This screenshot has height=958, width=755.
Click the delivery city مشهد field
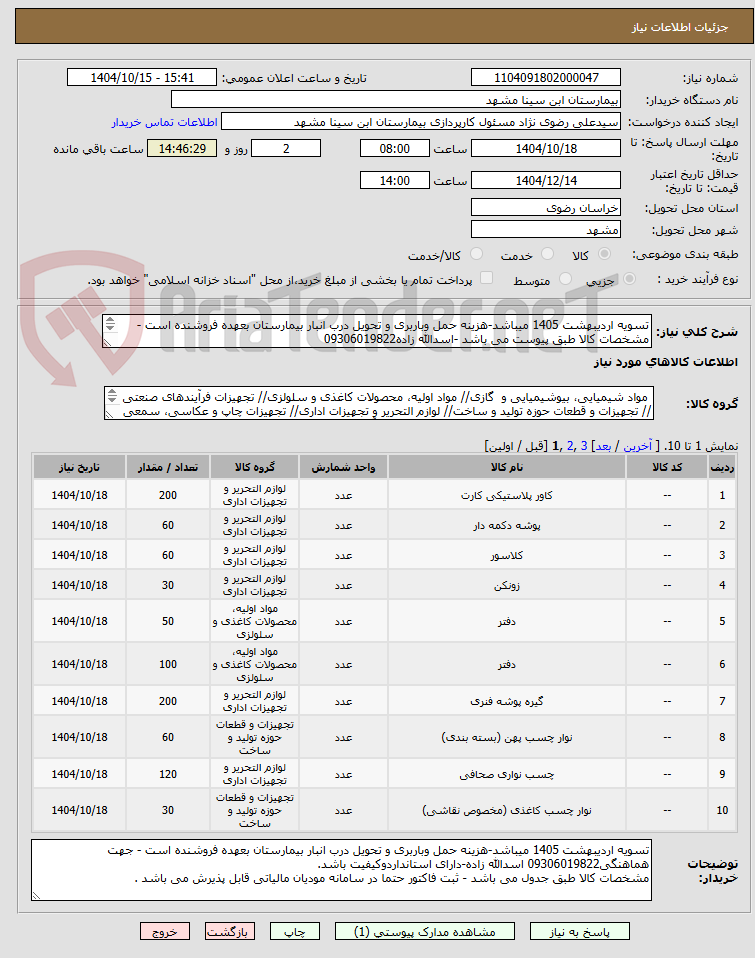click(546, 230)
